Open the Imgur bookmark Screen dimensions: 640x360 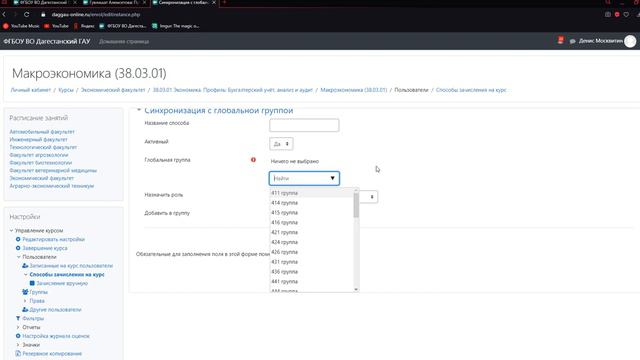(176, 26)
